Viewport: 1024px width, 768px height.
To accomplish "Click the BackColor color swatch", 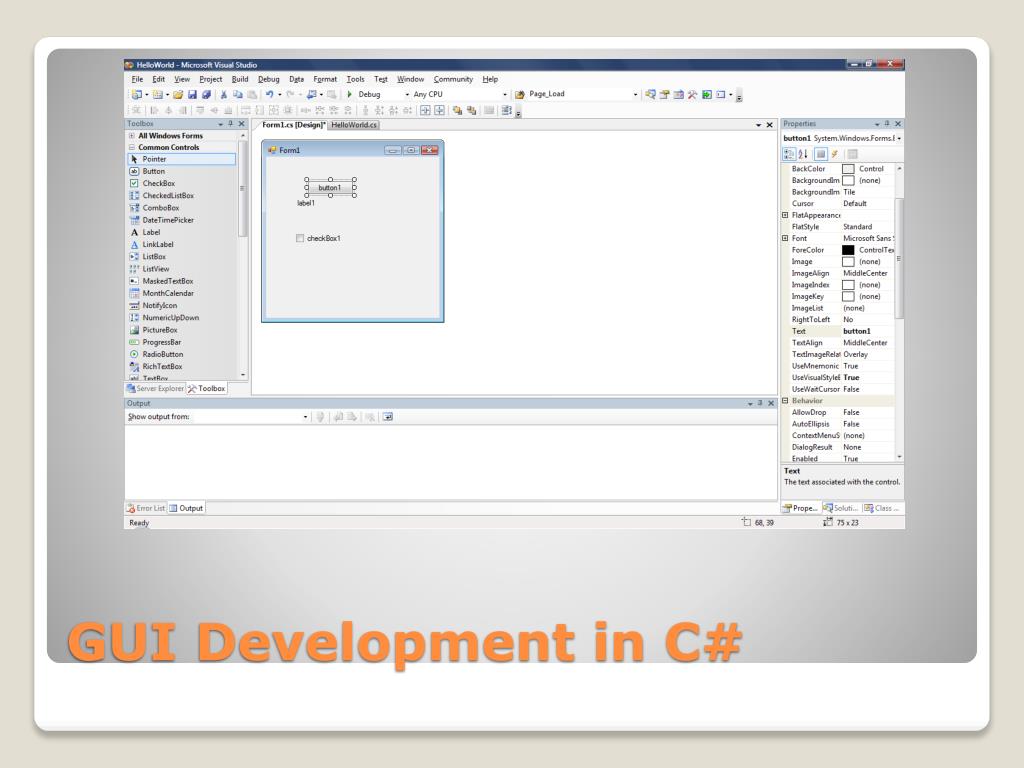I will [x=848, y=169].
